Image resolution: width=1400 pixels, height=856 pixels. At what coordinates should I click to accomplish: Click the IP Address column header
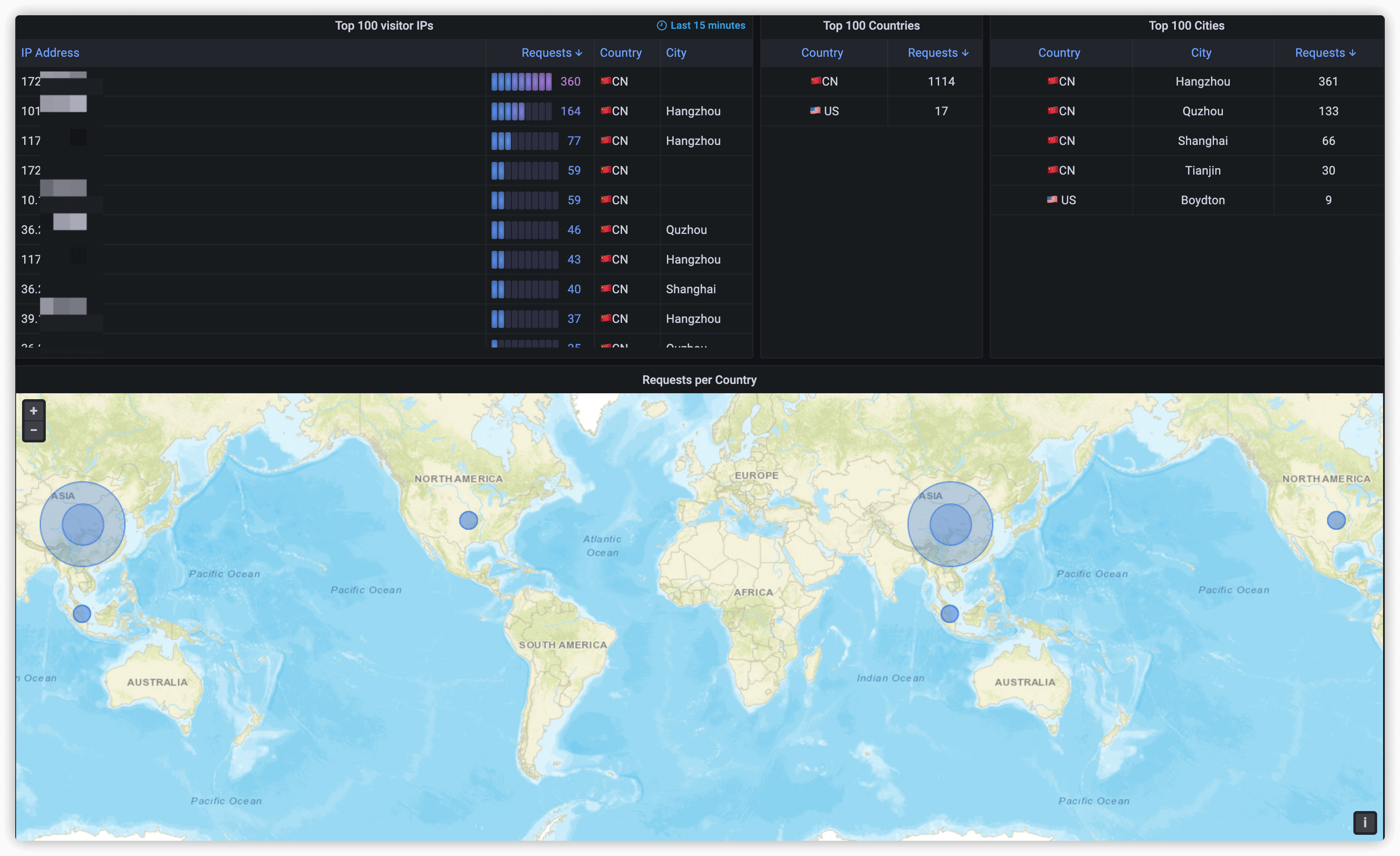tap(50, 53)
